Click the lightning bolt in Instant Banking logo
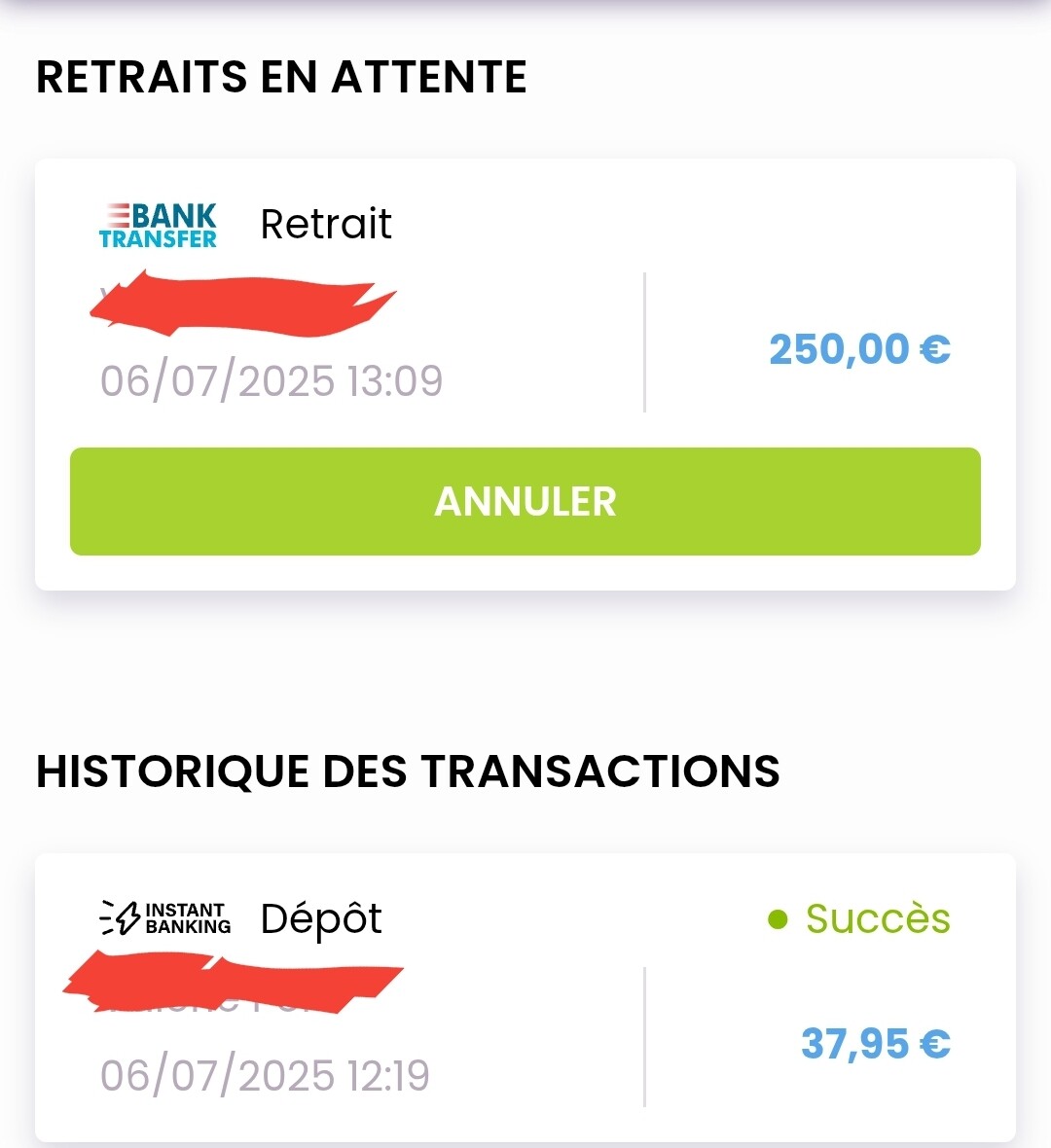Image resolution: width=1051 pixels, height=1148 pixels. click(128, 917)
